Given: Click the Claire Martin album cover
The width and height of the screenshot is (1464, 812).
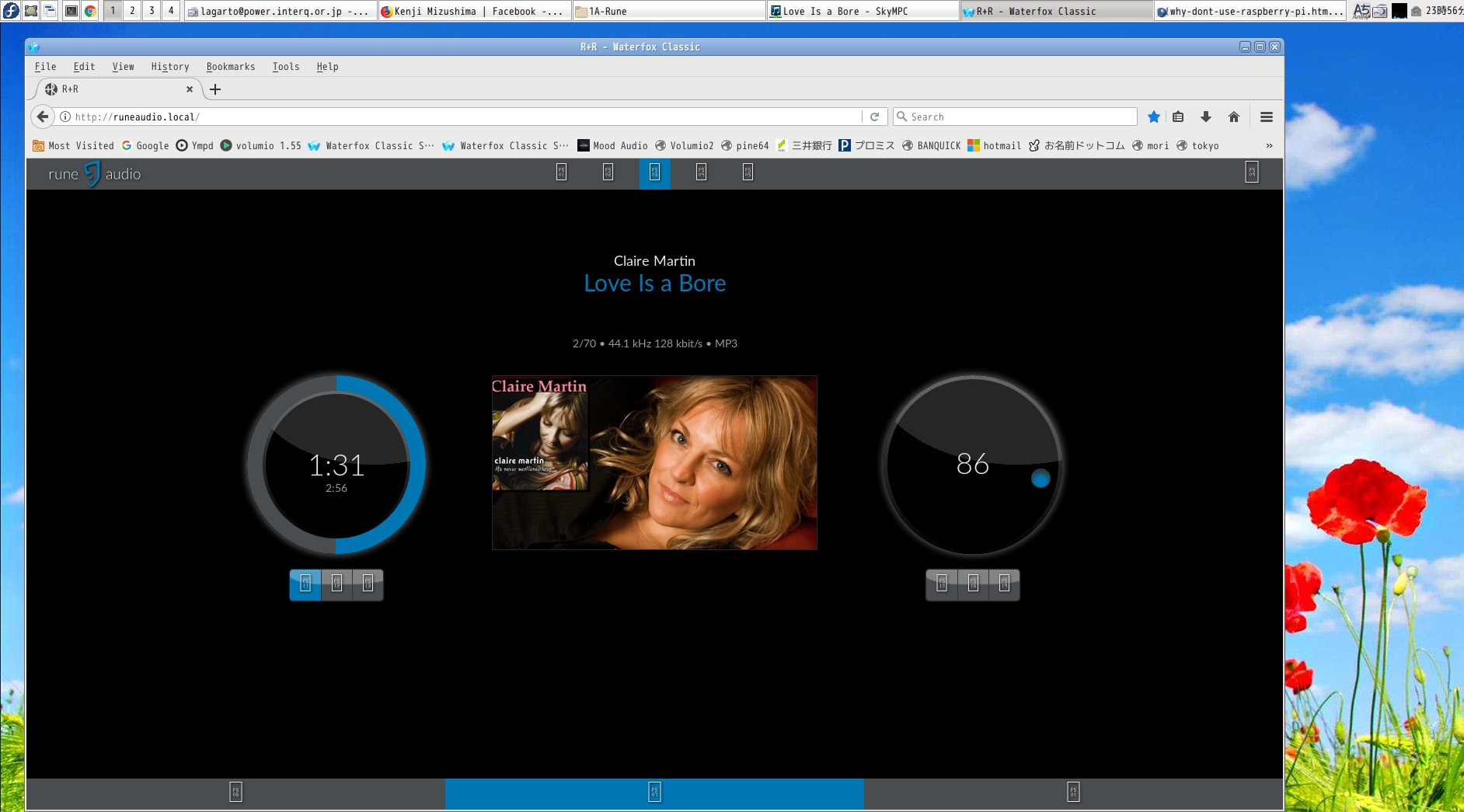Looking at the screenshot, I should [654, 463].
